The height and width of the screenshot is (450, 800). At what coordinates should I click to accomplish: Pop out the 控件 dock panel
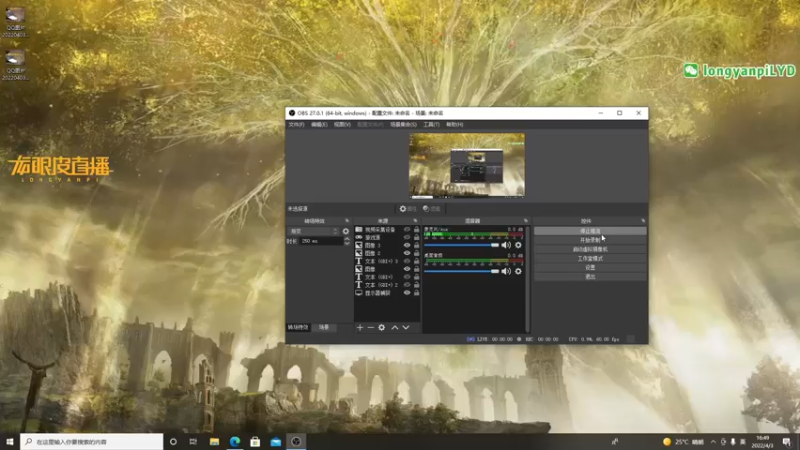pyautogui.click(x=643, y=221)
